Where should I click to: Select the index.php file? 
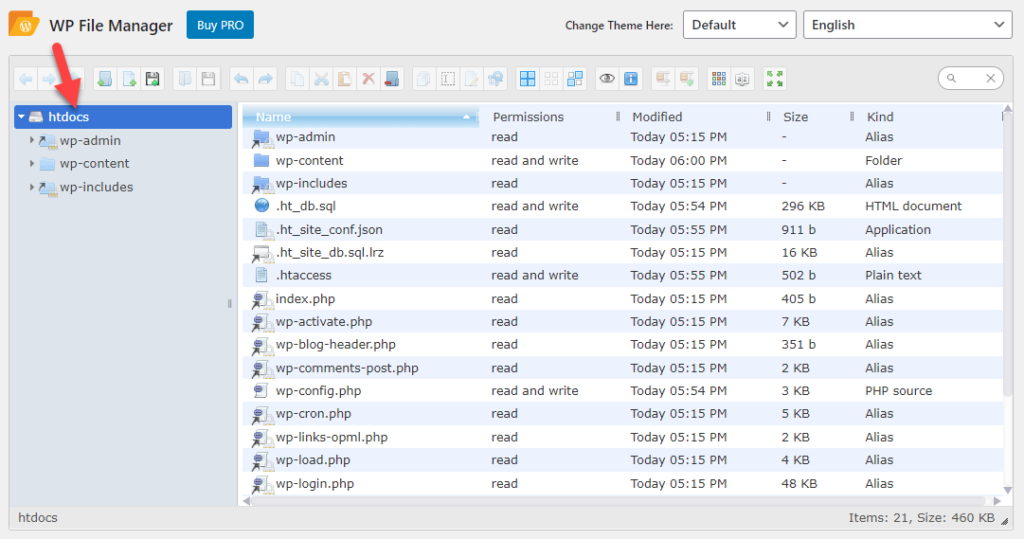622,299
